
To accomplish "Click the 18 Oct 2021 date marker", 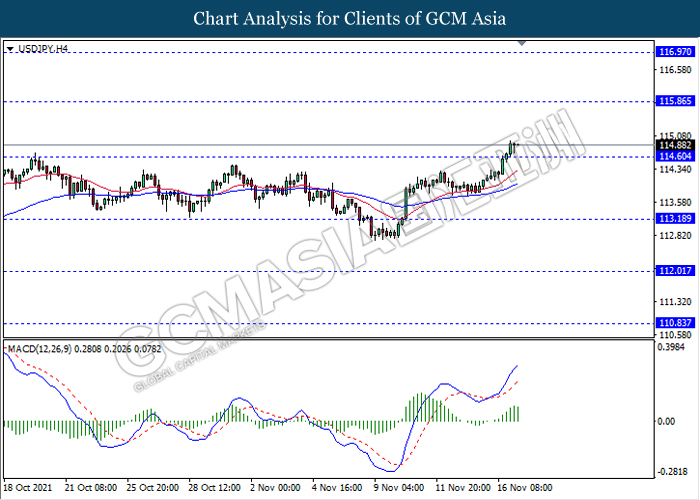I will click(28, 488).
